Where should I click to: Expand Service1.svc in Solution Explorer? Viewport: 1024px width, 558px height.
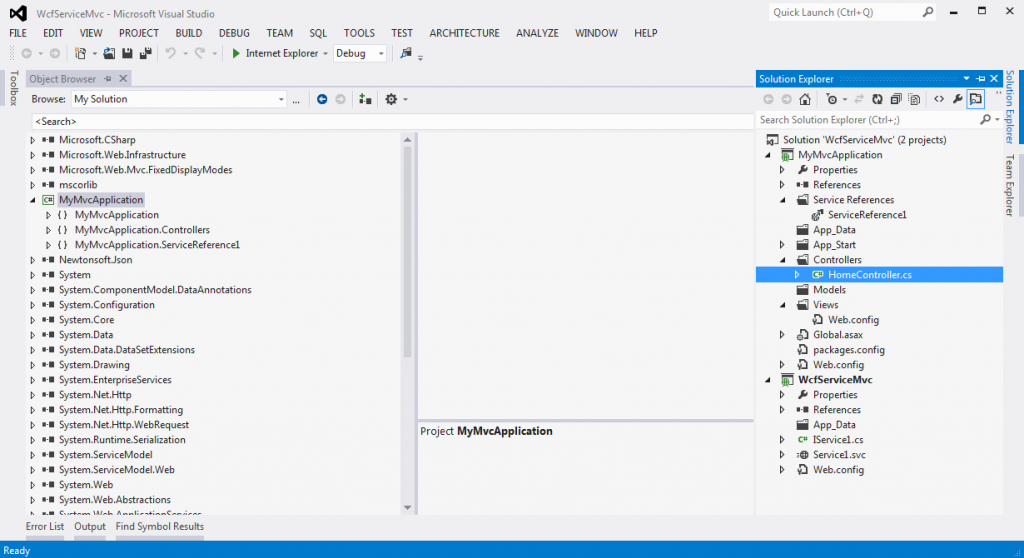[782, 455]
